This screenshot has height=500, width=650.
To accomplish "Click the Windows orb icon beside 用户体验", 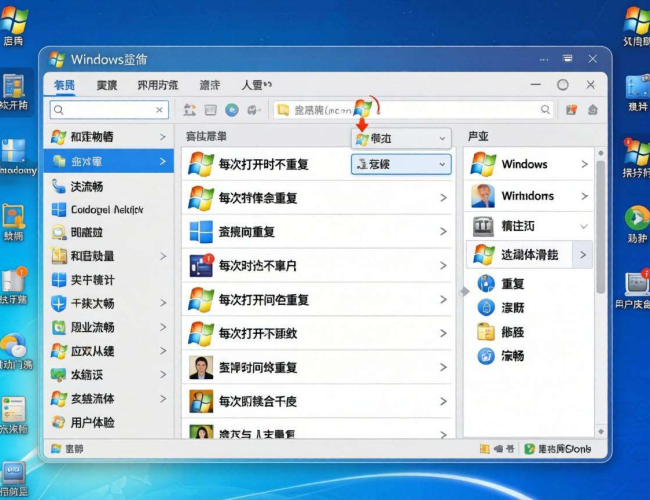I will click(58, 422).
